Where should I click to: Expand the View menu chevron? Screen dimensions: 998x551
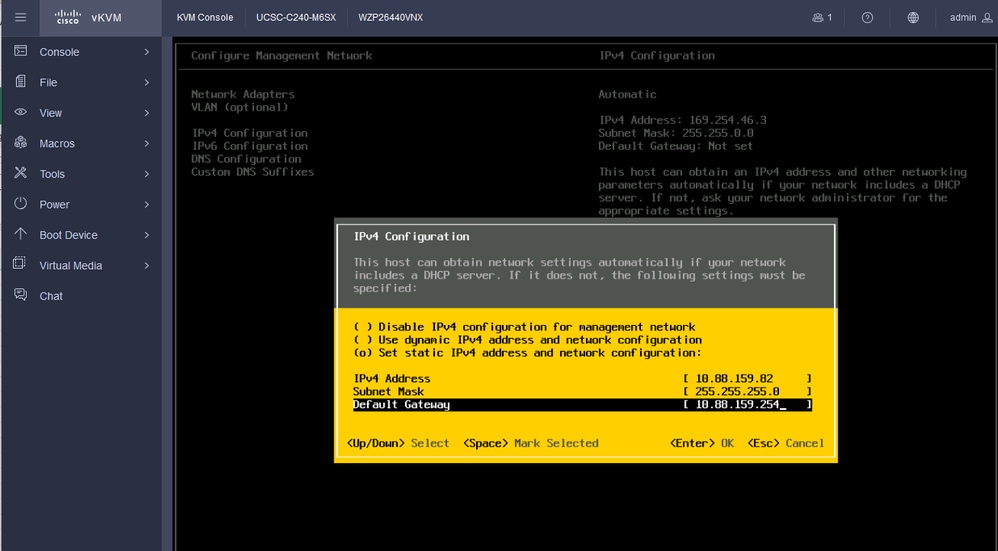(x=146, y=113)
